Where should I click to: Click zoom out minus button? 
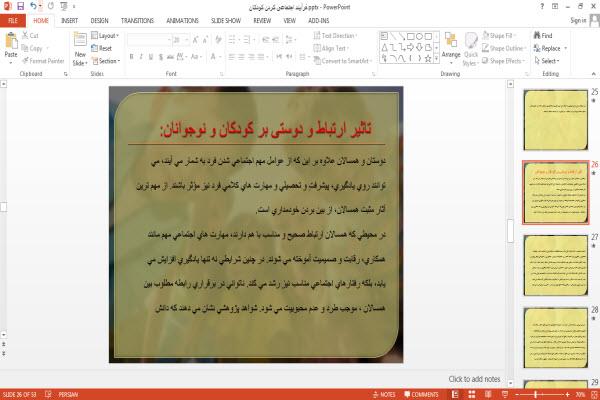coord(517,394)
